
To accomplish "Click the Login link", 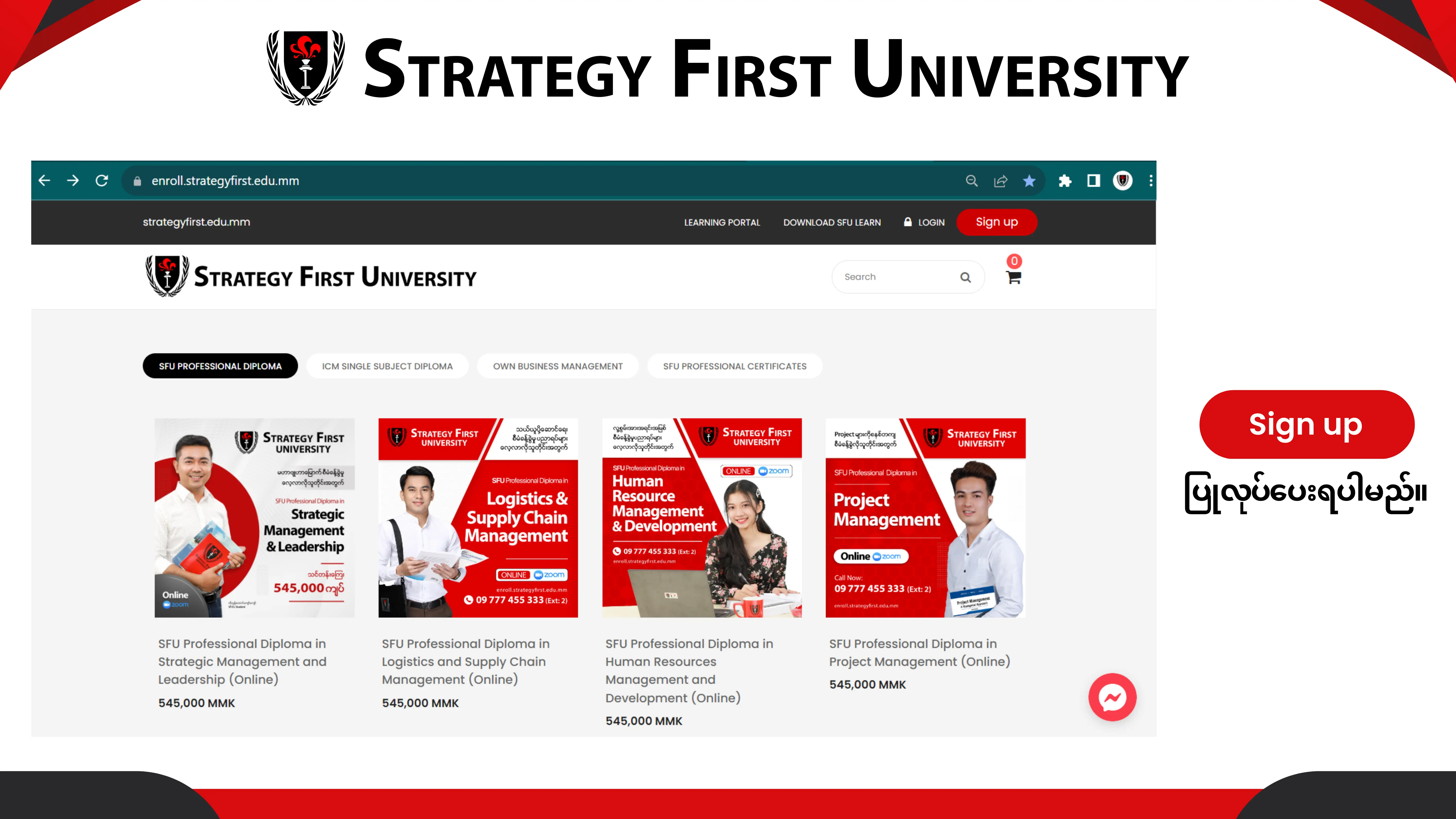I will click(x=924, y=223).
